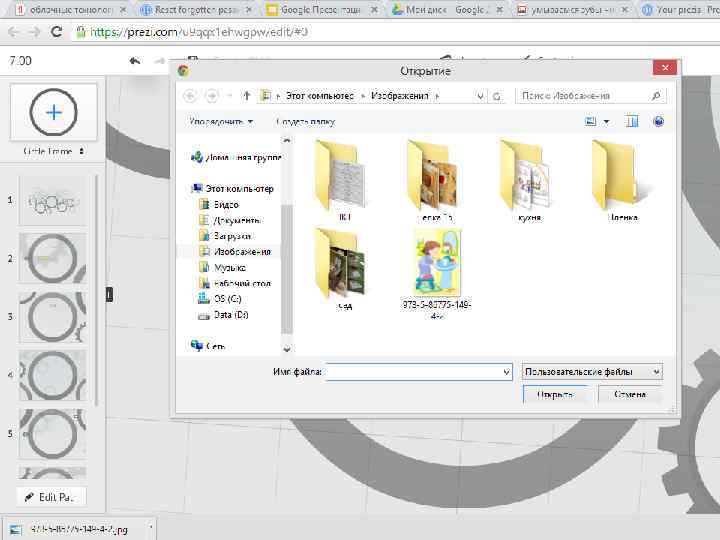Open dialog help icon
The width and height of the screenshot is (720, 540).
(x=658, y=121)
